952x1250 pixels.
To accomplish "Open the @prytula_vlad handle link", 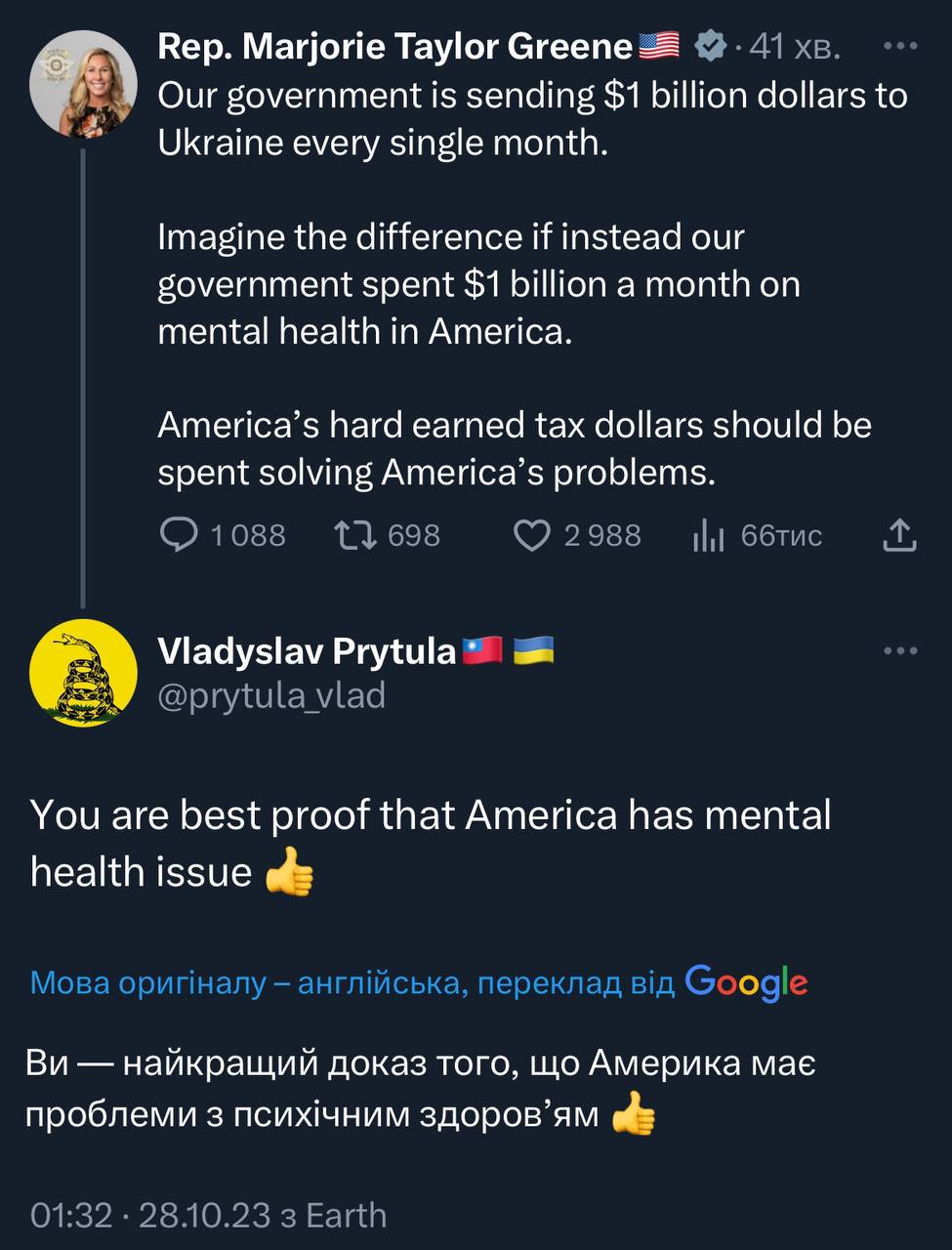I will point(271,695).
